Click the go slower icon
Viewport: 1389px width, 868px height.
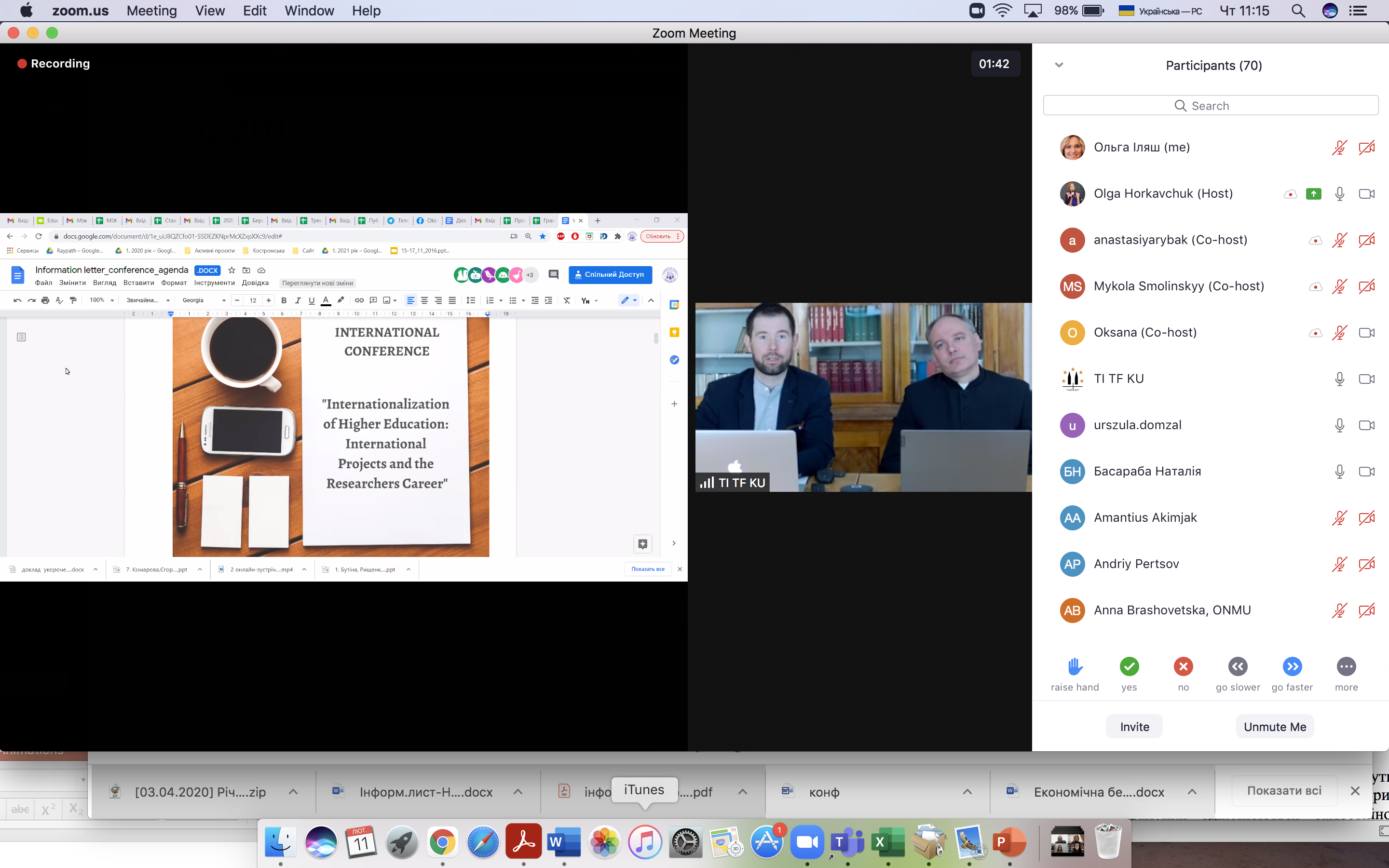tap(1238, 666)
